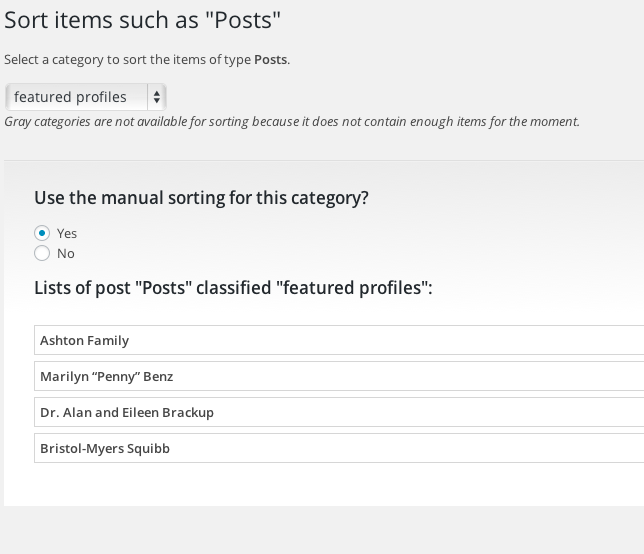Image resolution: width=644 pixels, height=554 pixels.
Task: Select the "Yes" radio button
Action: pyautogui.click(x=42, y=233)
